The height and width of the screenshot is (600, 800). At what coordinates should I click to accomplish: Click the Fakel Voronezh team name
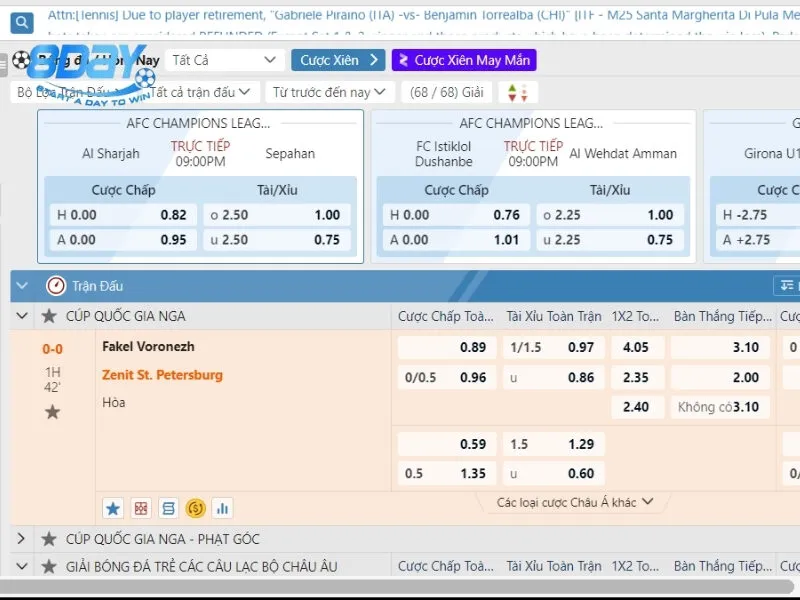point(148,346)
